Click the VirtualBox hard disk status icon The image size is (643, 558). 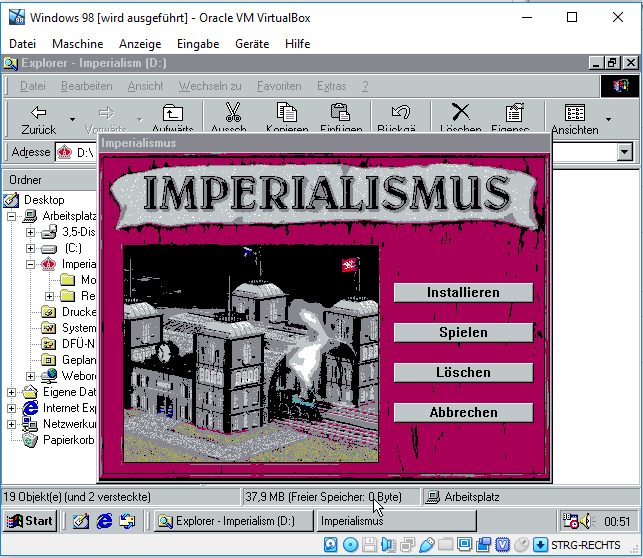pyautogui.click(x=331, y=545)
